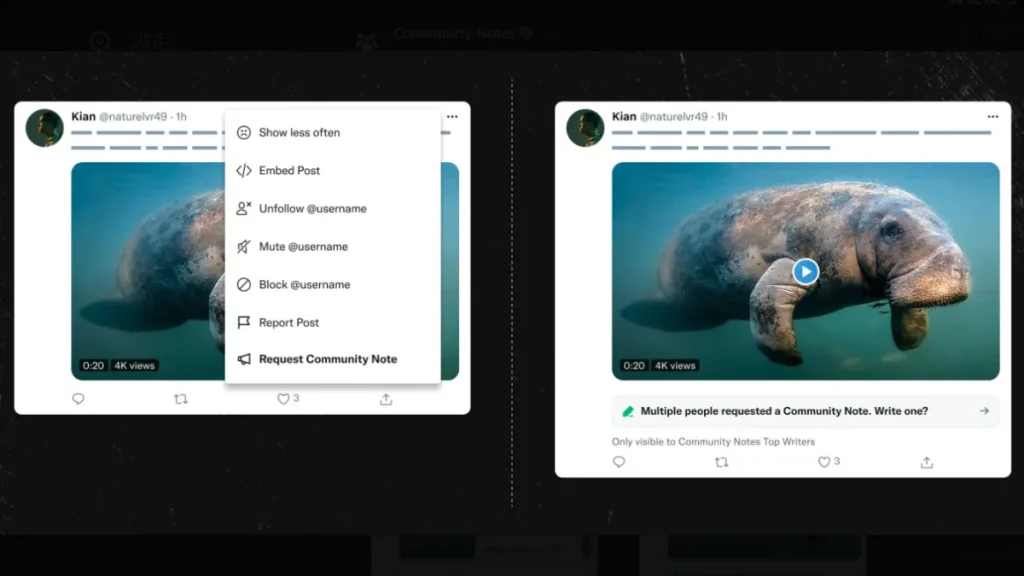Image resolution: width=1024 pixels, height=576 pixels.
Task: Click Kian's profile avatar picture
Action: pos(43,127)
